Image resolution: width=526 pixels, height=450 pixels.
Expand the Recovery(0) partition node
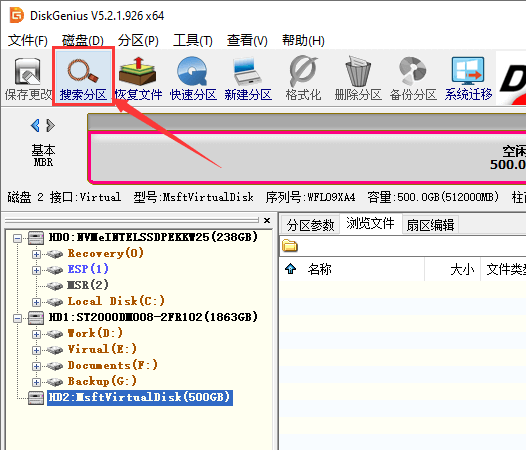[x=36, y=254]
